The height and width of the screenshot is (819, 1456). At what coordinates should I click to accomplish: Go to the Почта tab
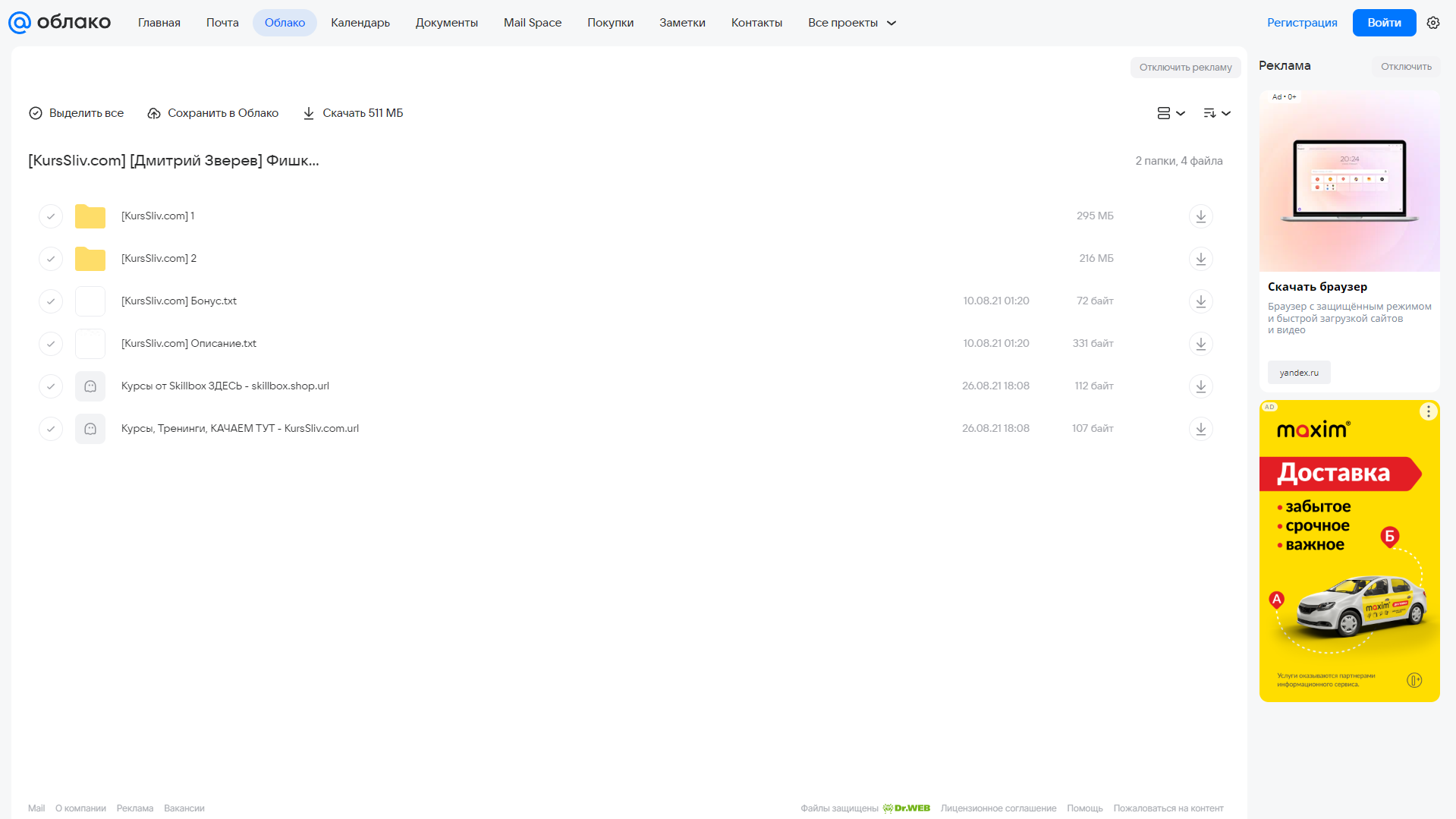(x=222, y=23)
